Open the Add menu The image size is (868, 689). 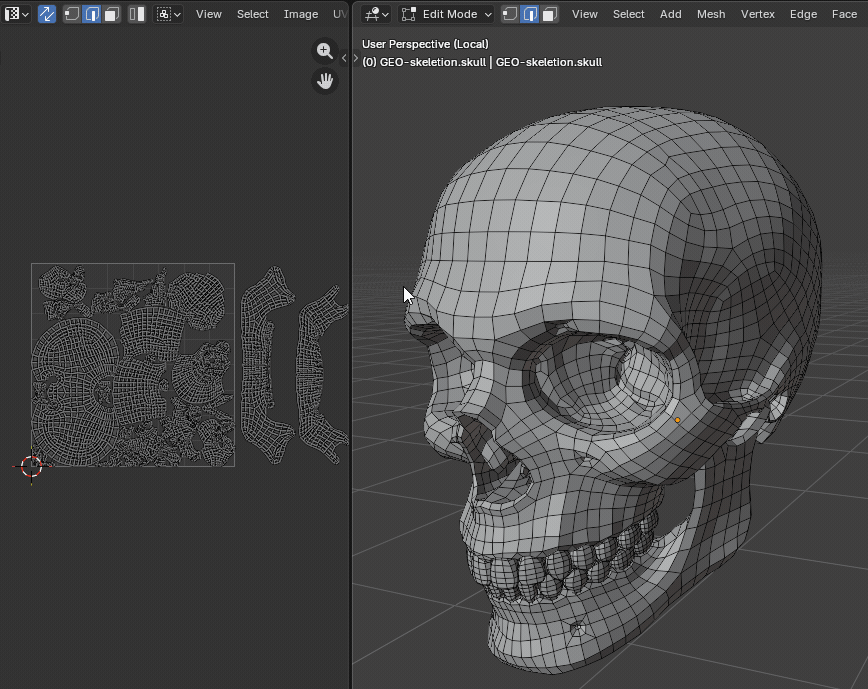(670, 14)
